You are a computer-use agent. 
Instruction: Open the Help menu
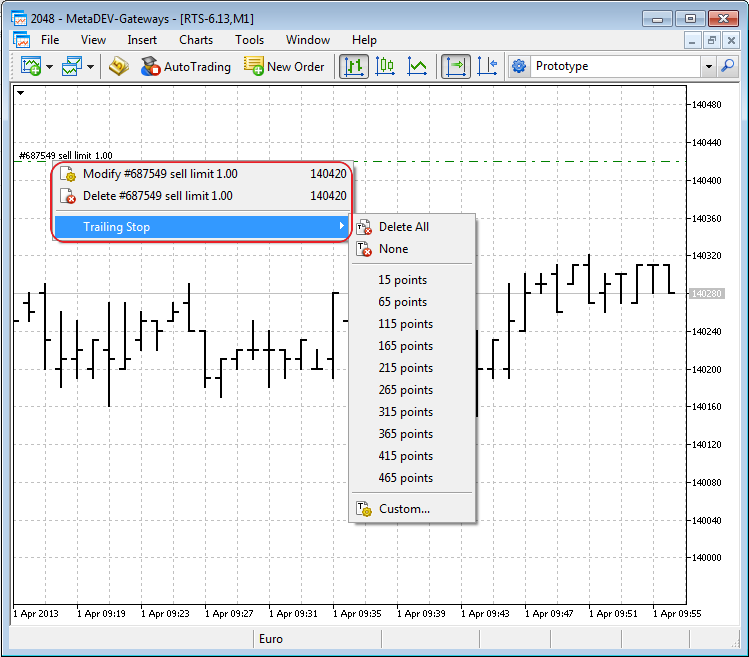(x=364, y=40)
